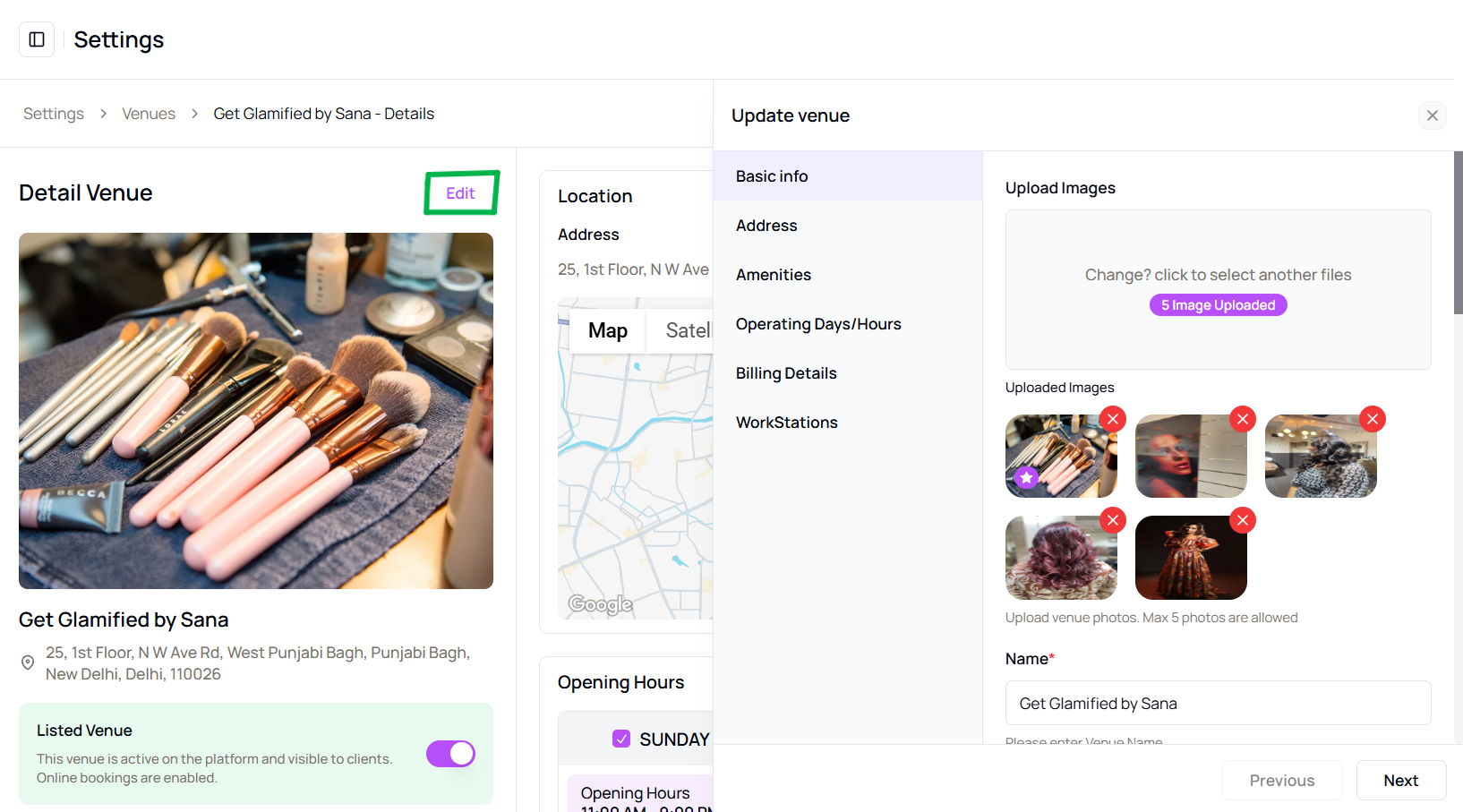The height and width of the screenshot is (812, 1463).
Task: Toggle the sidebar panel icon
Action: tap(37, 39)
